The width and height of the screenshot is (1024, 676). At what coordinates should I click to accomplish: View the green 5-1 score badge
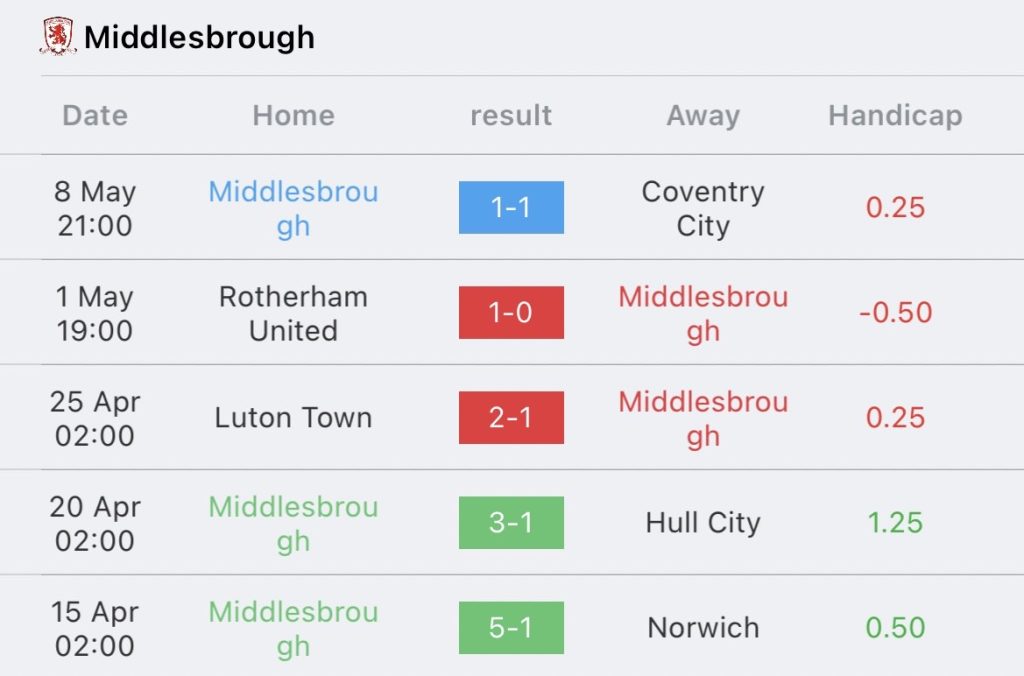pyautogui.click(x=511, y=628)
